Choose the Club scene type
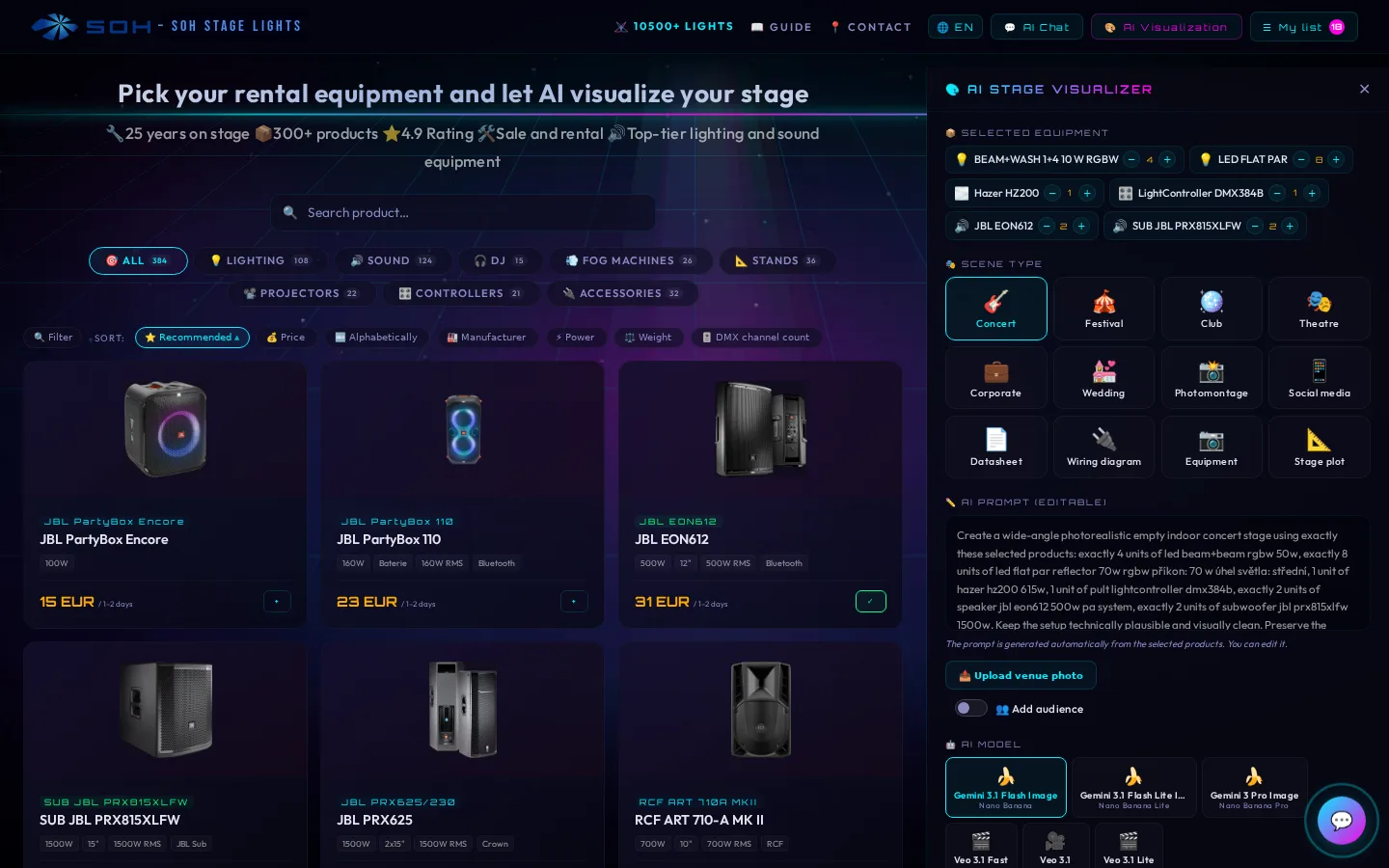Screen dimensions: 1389x868 coord(1212,309)
